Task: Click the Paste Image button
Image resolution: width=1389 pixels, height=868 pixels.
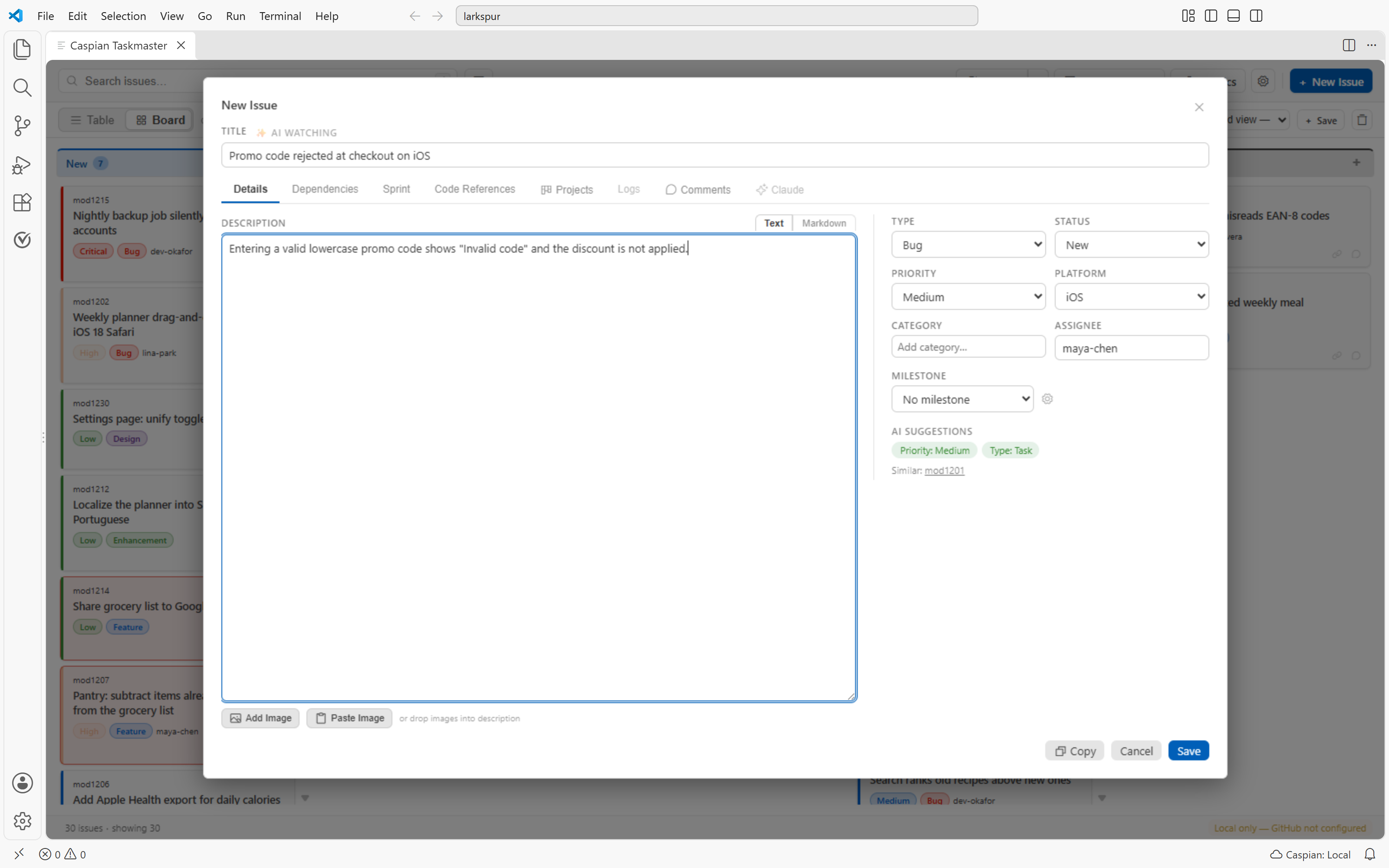Action: pyautogui.click(x=349, y=718)
